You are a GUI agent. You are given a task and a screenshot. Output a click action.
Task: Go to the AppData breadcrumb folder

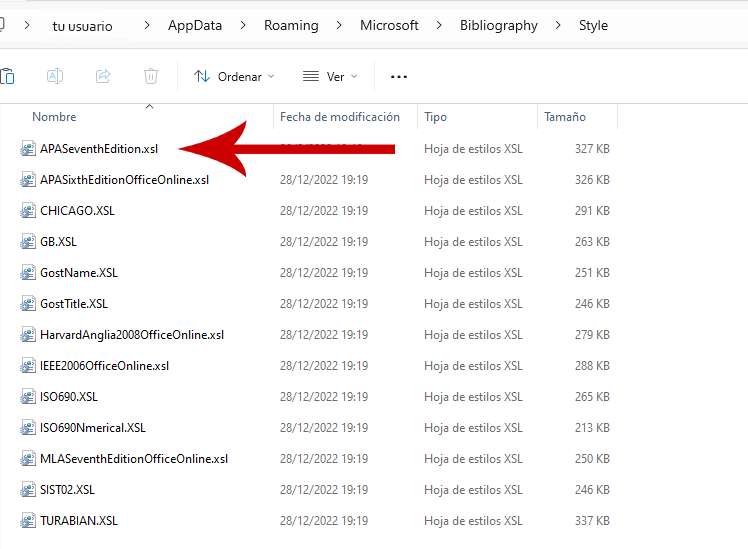pyautogui.click(x=195, y=25)
